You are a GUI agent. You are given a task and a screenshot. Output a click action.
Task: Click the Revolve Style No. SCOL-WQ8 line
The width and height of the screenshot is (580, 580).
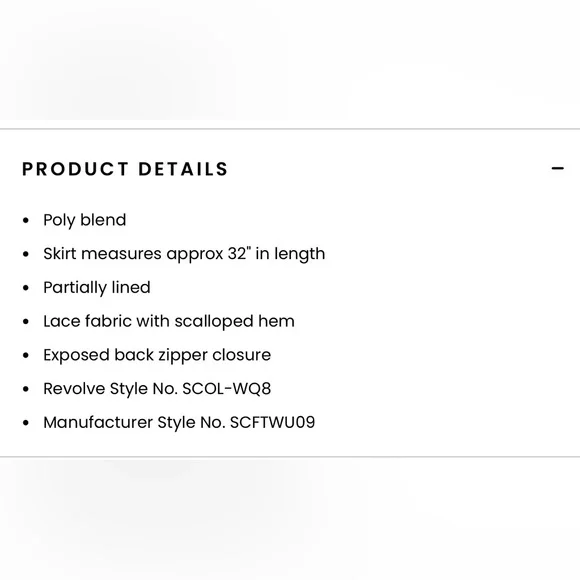point(157,389)
